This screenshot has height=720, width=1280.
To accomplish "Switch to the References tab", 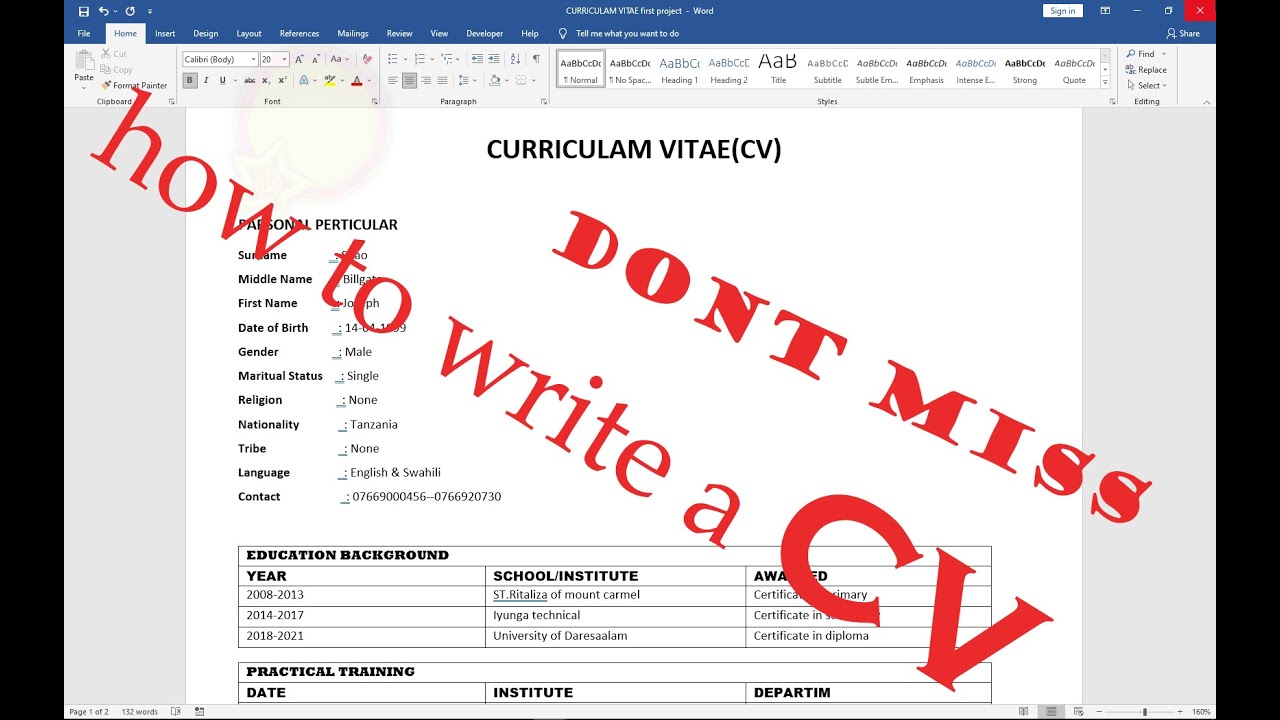I will tap(300, 33).
